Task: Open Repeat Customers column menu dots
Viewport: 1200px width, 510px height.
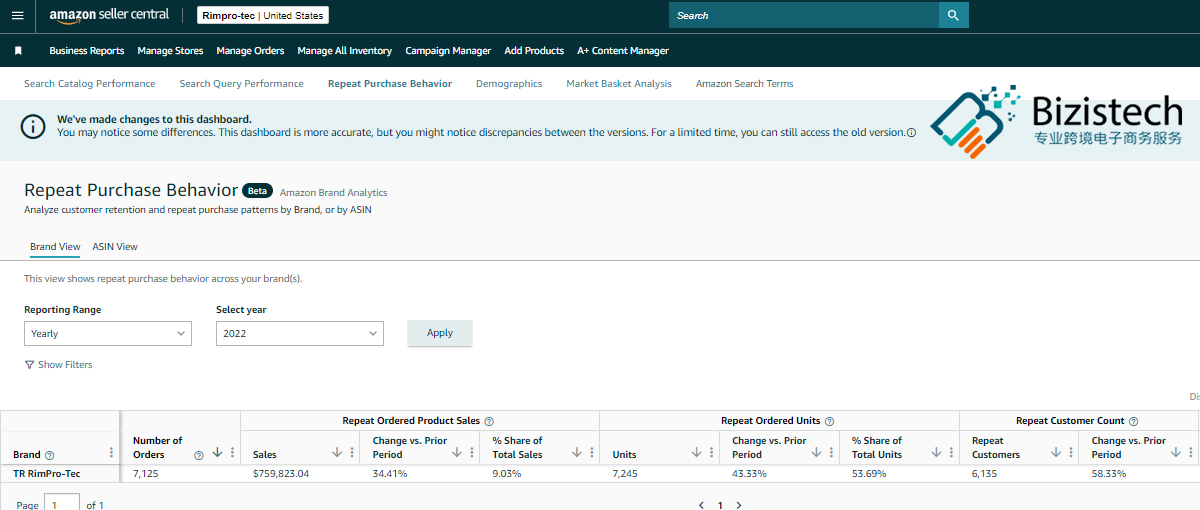Action: click(1072, 453)
